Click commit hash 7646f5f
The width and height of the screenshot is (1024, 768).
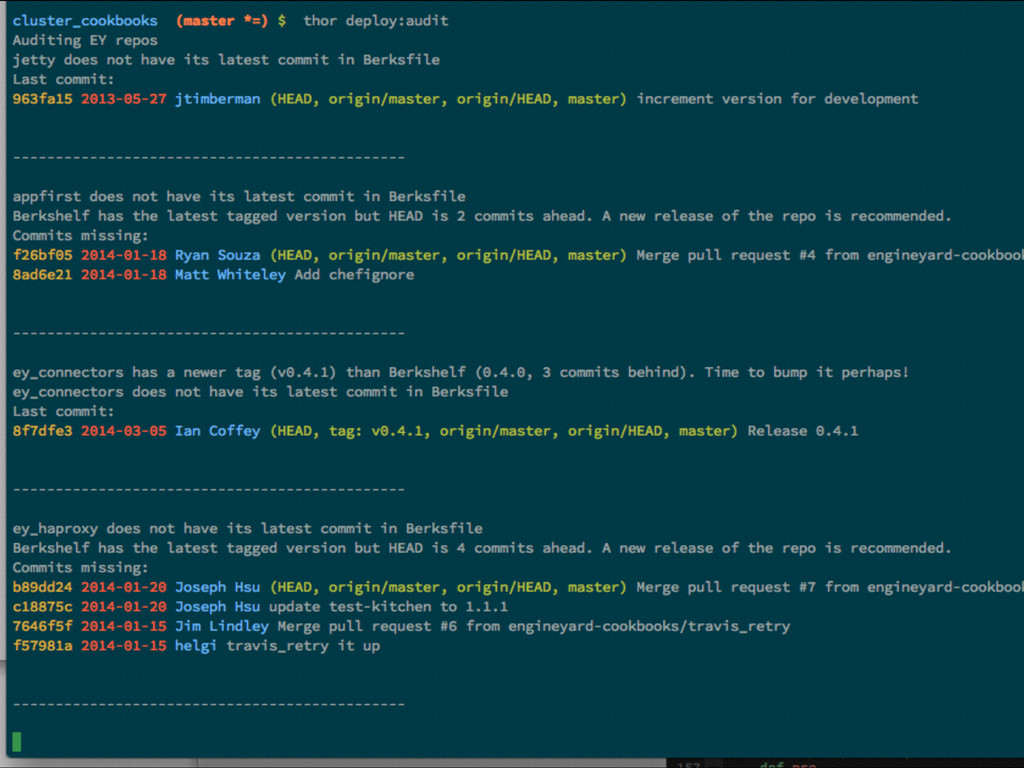[42, 626]
